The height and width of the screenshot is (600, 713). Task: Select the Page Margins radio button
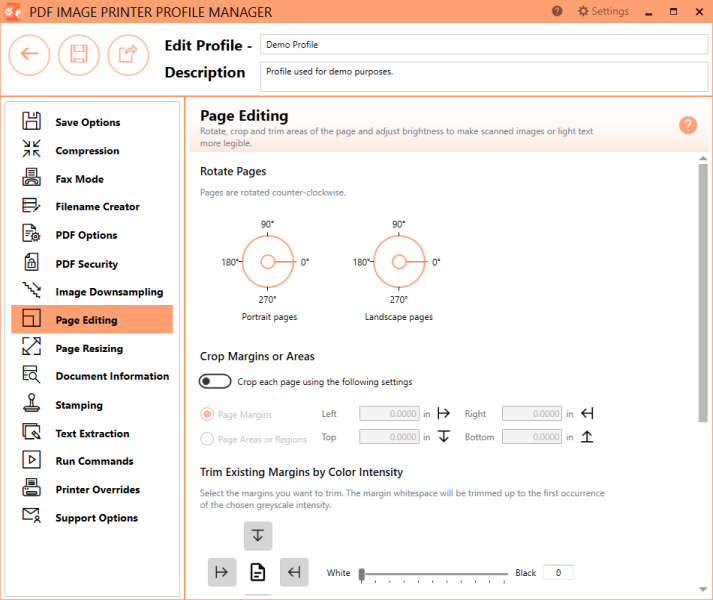[x=207, y=414]
